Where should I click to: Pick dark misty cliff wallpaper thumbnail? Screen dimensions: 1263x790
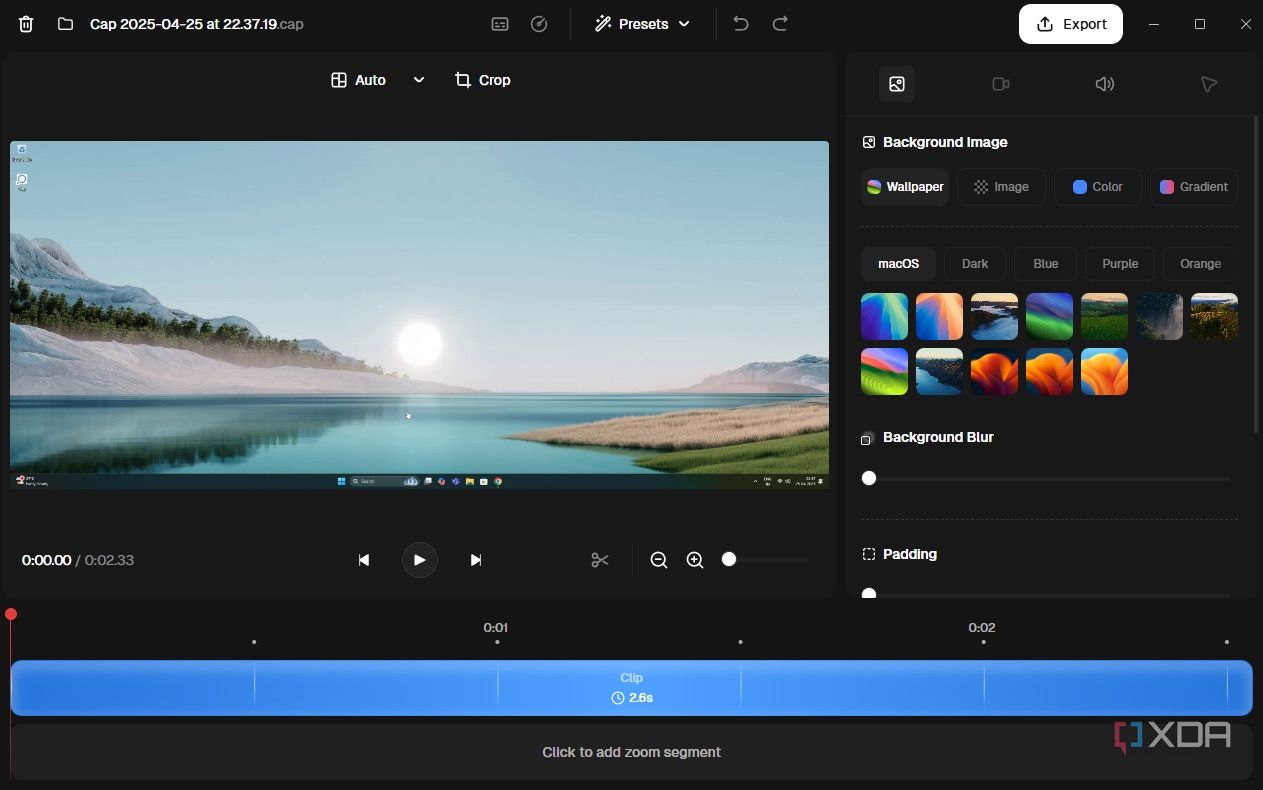(1160, 316)
